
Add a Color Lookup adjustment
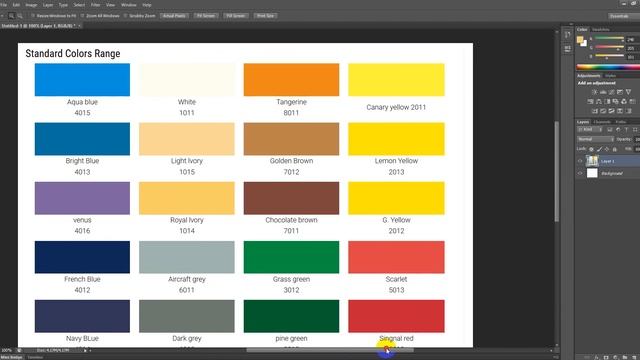[x=632, y=102]
